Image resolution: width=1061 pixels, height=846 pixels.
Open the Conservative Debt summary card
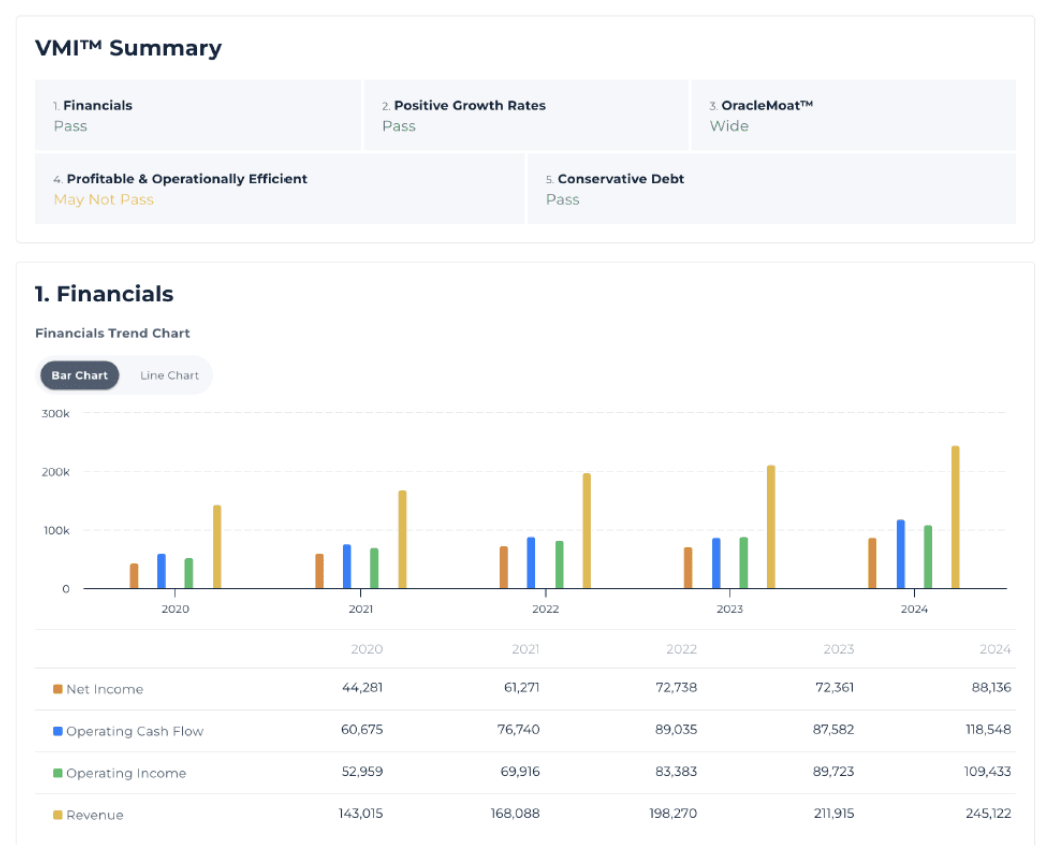click(x=770, y=189)
